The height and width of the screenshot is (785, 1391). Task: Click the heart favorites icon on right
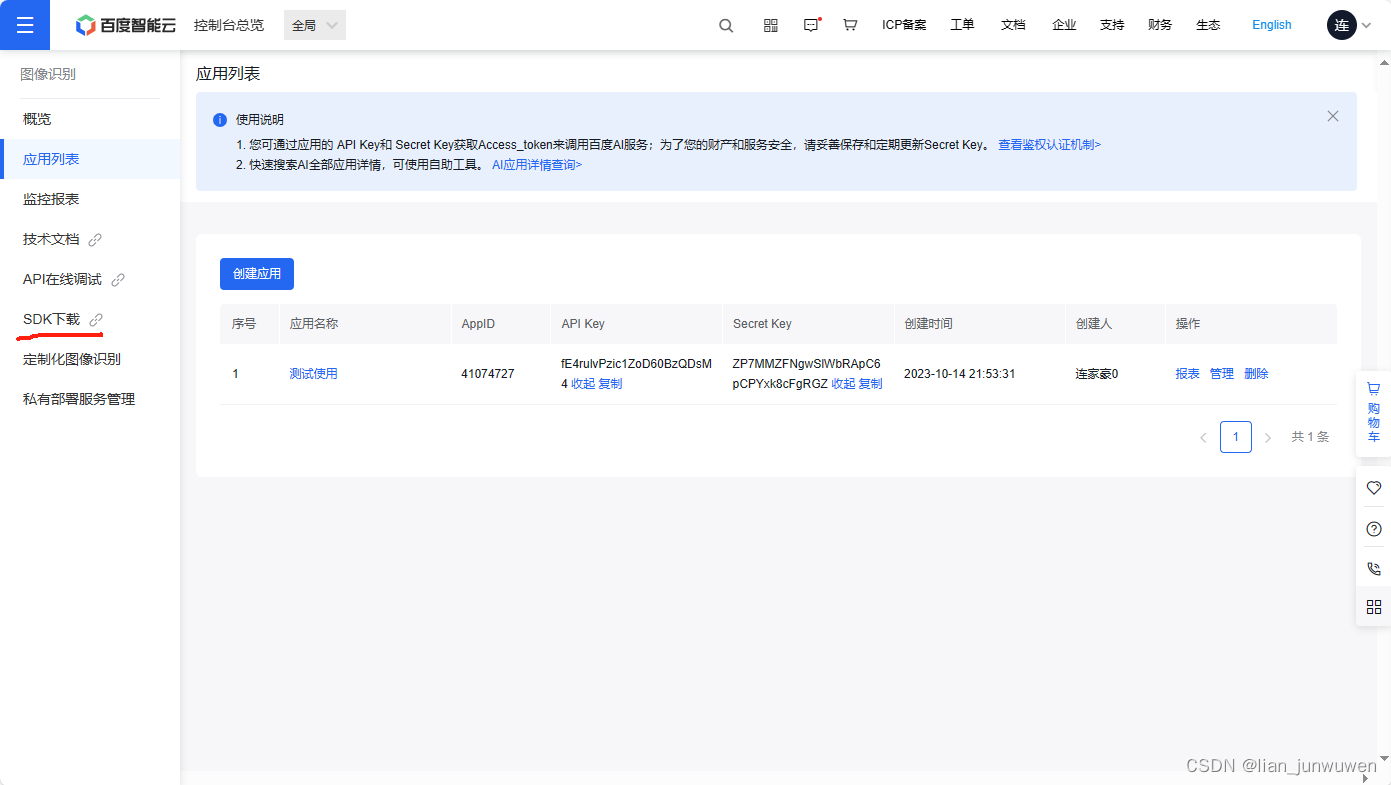click(1374, 488)
